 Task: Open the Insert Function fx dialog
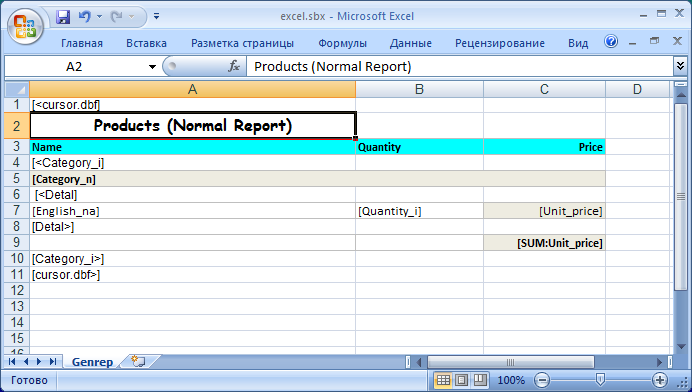(234, 66)
